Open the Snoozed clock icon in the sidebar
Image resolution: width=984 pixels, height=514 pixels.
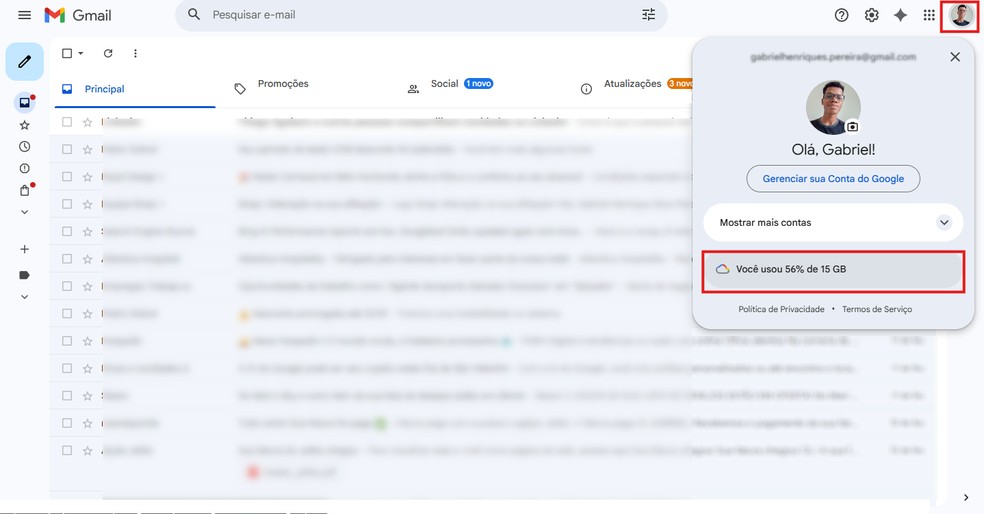(24, 146)
